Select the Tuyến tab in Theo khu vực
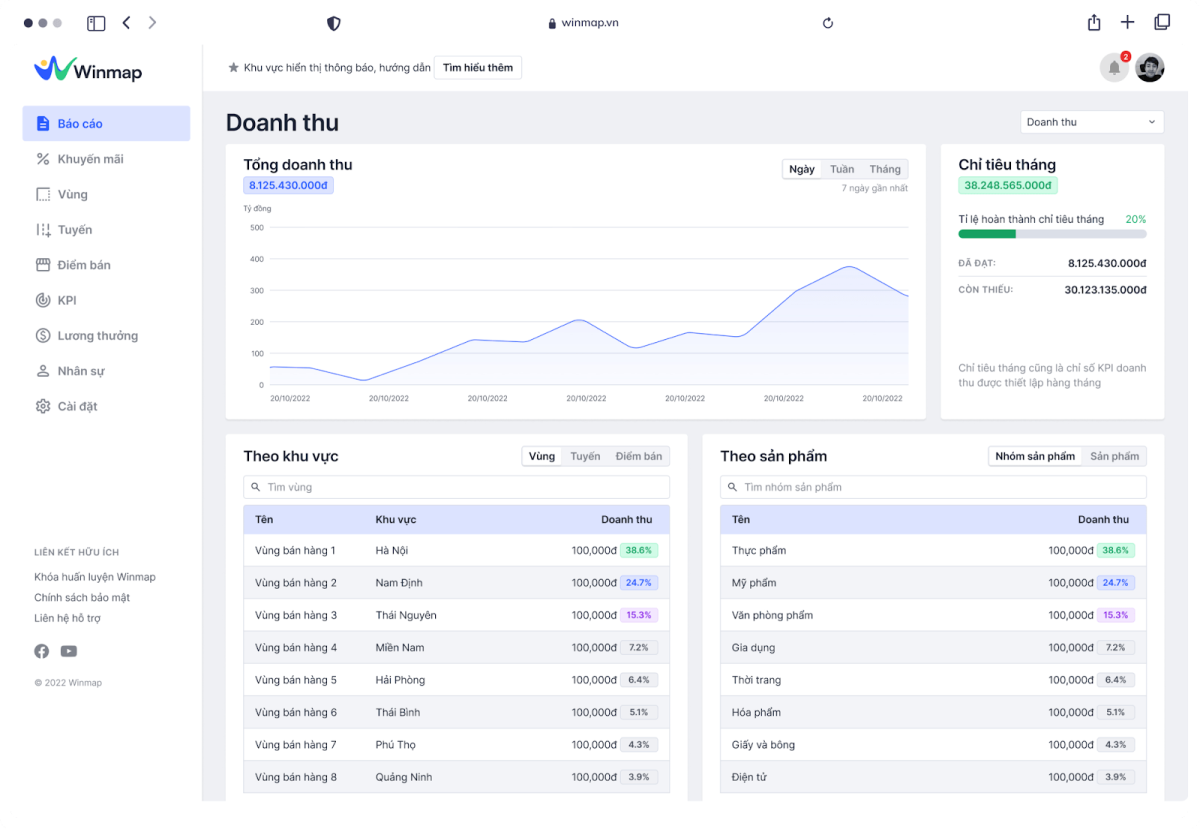 tap(585, 456)
